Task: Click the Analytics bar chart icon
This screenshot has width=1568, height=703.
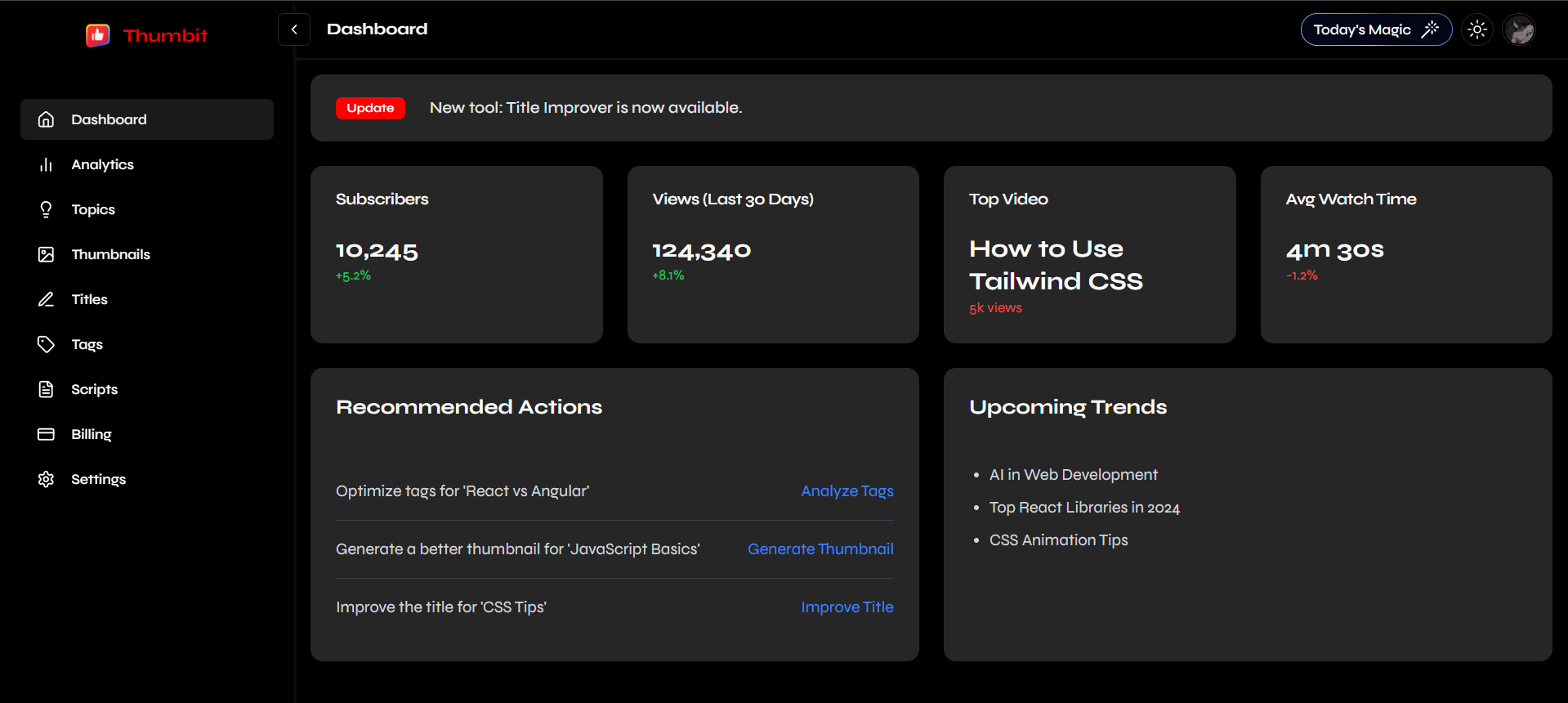Action: tap(47, 164)
